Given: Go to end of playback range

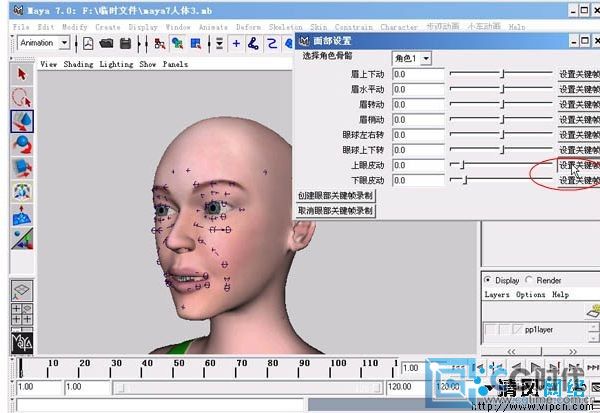Looking at the screenshot, I should click(x=593, y=367).
